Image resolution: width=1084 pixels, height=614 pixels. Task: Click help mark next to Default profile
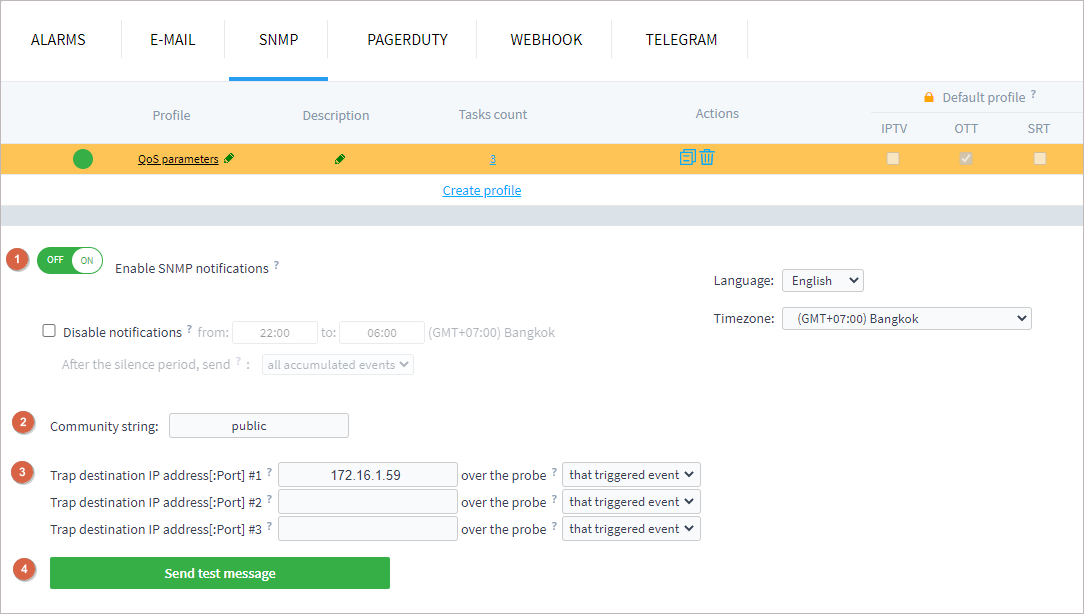pyautogui.click(x=1033, y=95)
